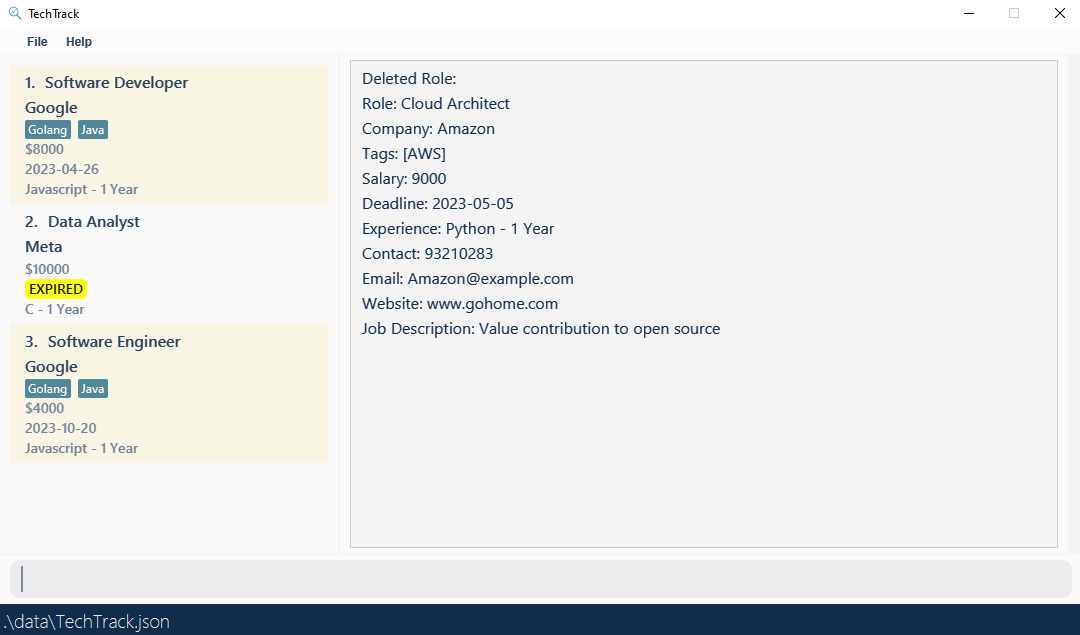The width and height of the screenshot is (1080, 635).
Task: Click Google under Software Developer
Action: tap(51, 108)
